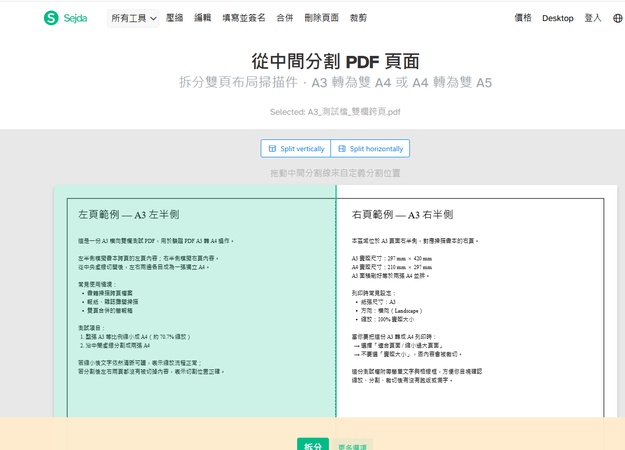Open the 價格 page
625x450 pixels.
[x=523, y=18]
